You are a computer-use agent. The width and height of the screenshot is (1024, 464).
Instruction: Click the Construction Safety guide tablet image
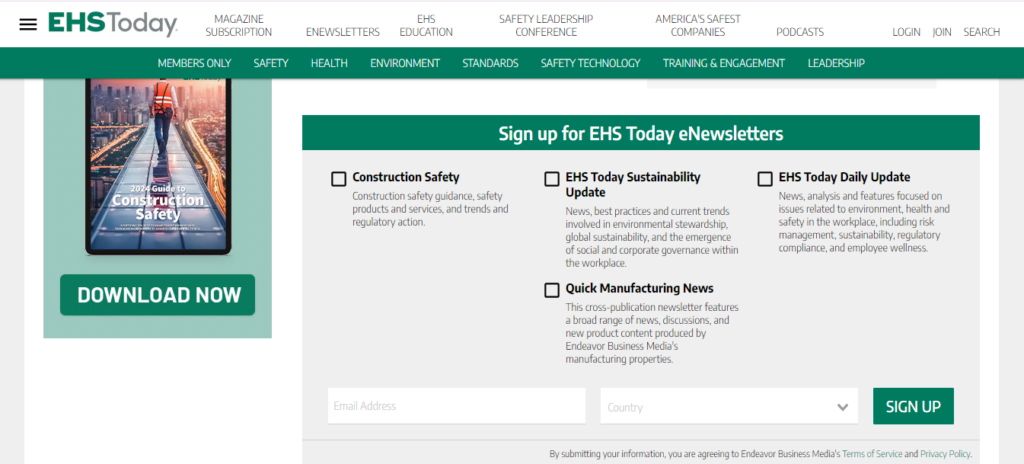coord(158,167)
